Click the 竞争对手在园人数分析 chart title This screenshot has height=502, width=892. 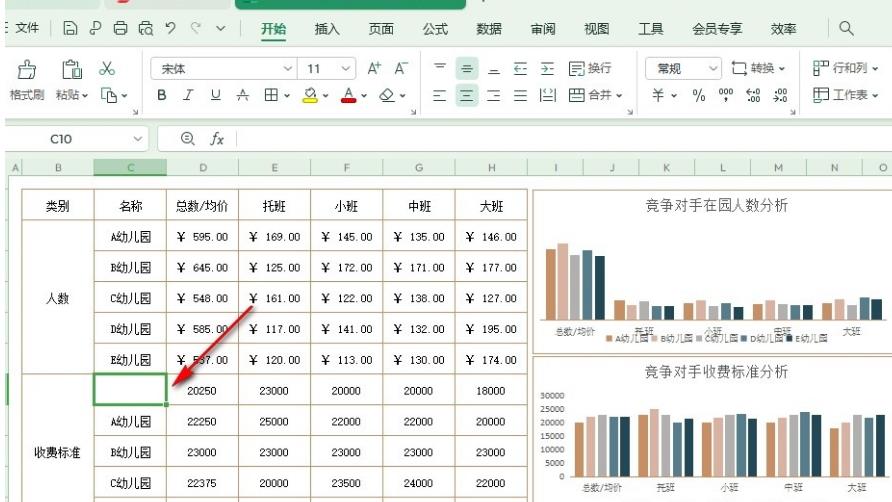716,205
